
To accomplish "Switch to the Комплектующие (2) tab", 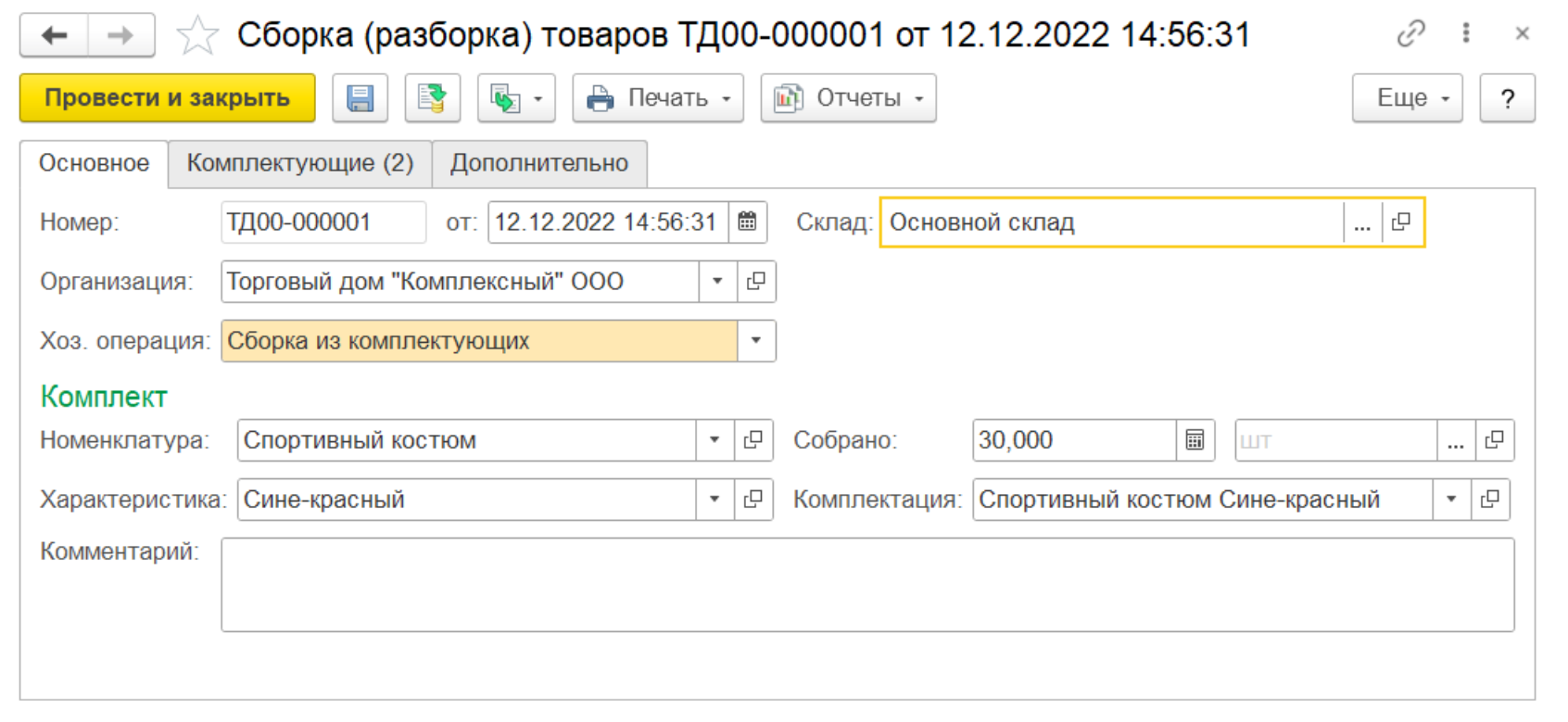I will coord(299,164).
